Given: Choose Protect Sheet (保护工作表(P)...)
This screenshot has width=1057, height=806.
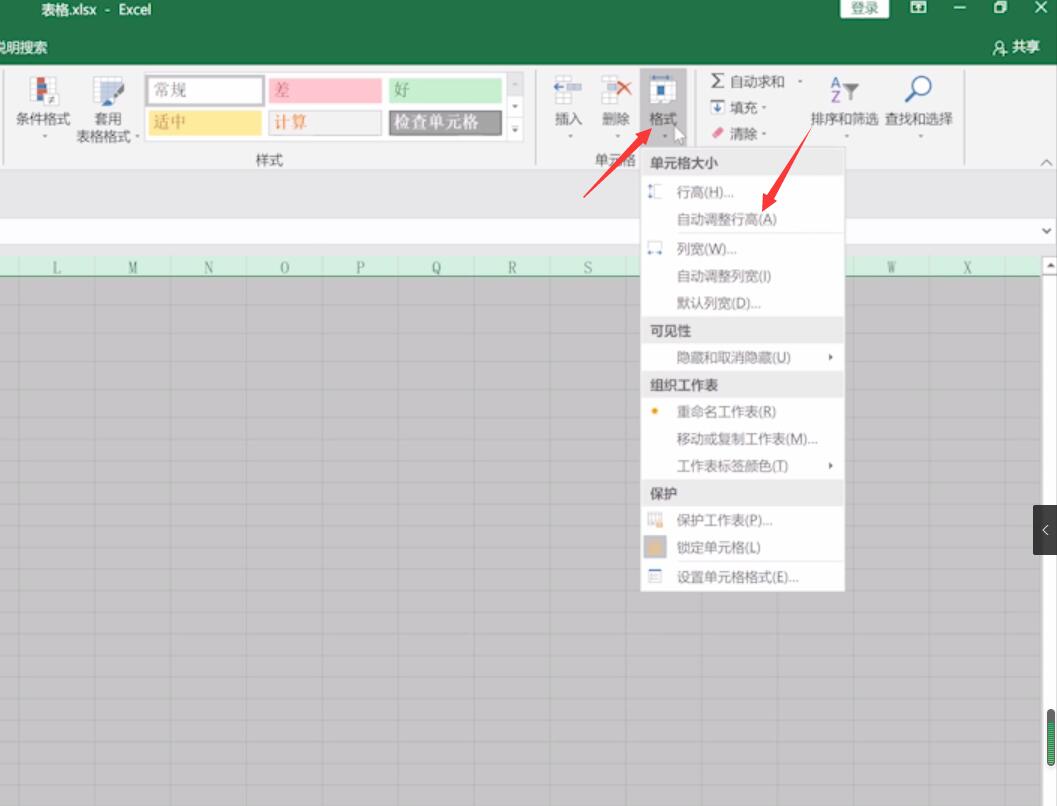Looking at the screenshot, I should click(742, 520).
